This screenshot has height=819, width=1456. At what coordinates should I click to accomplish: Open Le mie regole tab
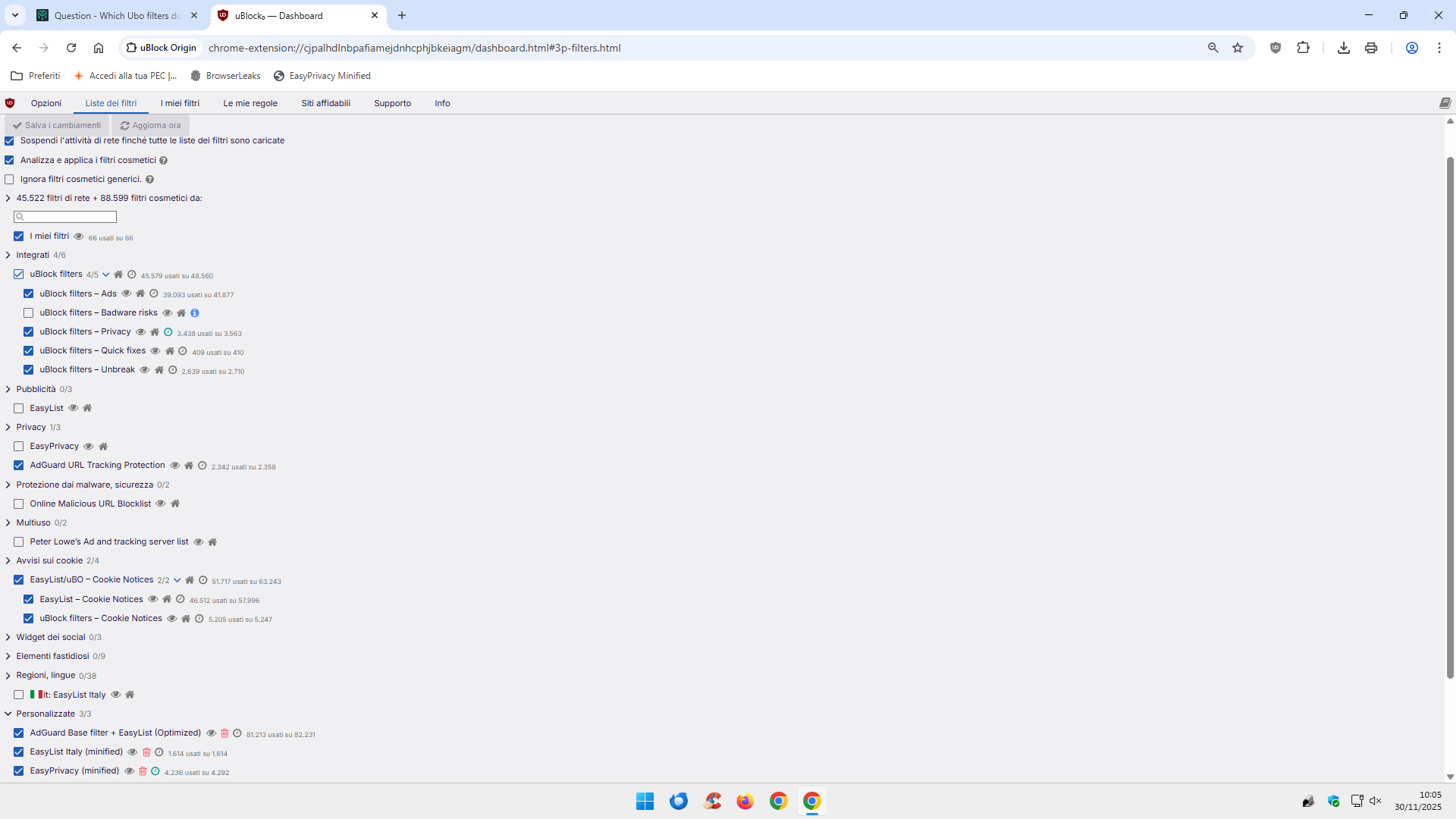250,103
